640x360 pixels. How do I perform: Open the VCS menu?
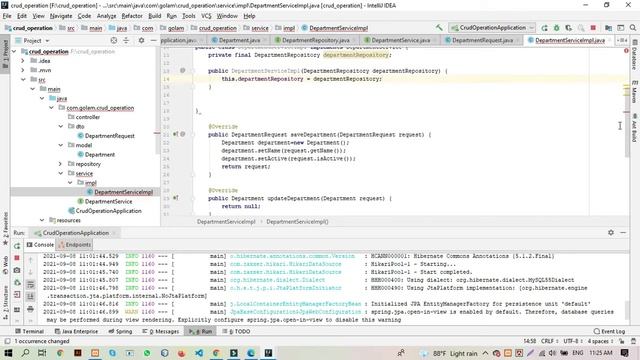[x=206, y=16]
